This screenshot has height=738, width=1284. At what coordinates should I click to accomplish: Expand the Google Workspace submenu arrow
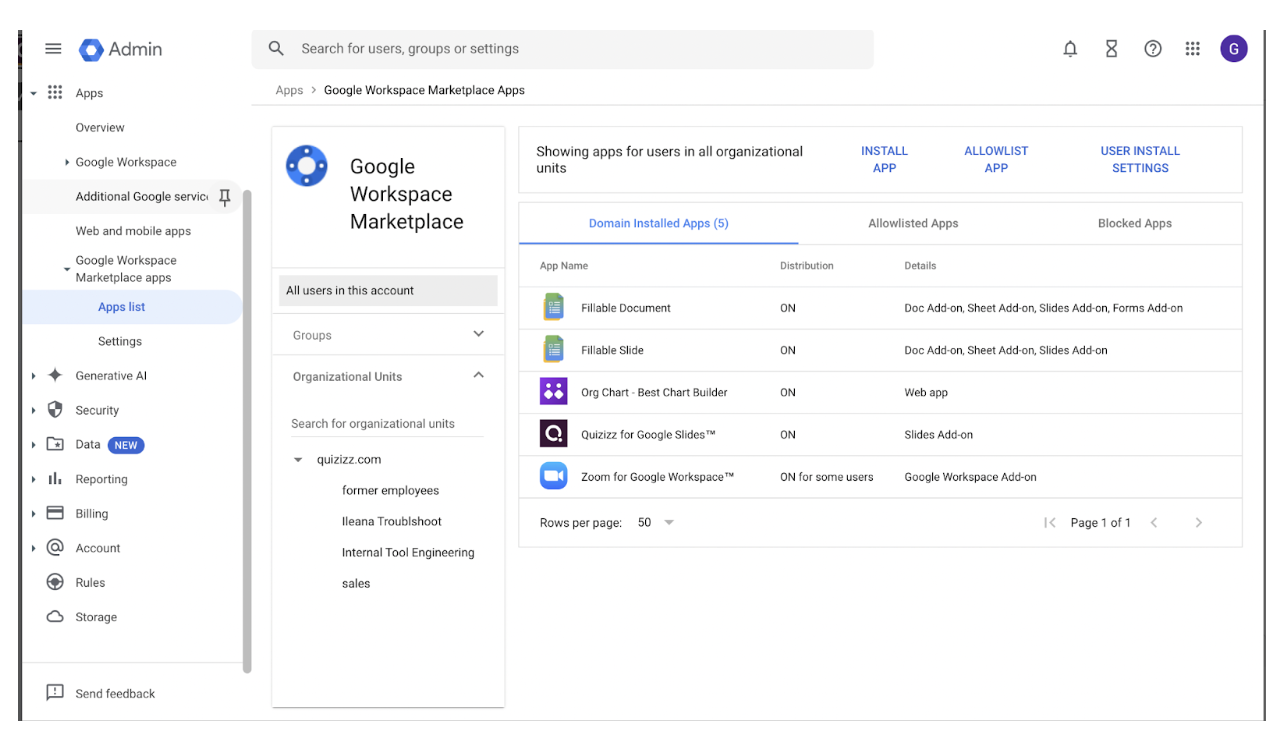[x=67, y=162]
